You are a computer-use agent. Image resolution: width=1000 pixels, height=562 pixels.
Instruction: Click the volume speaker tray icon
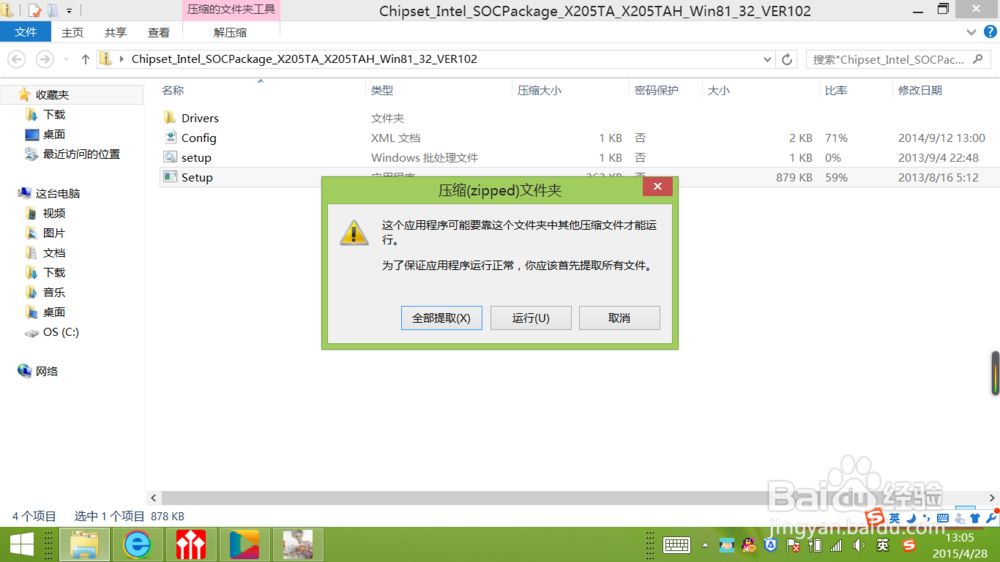point(859,545)
